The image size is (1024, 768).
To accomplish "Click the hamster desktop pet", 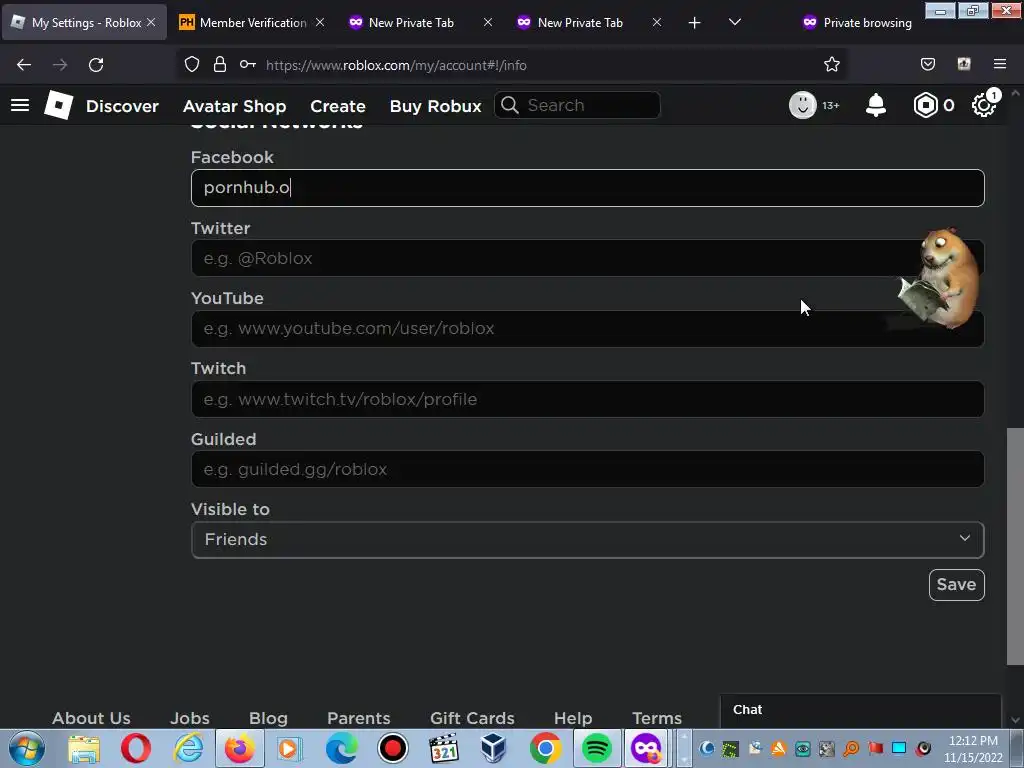I will (939, 278).
